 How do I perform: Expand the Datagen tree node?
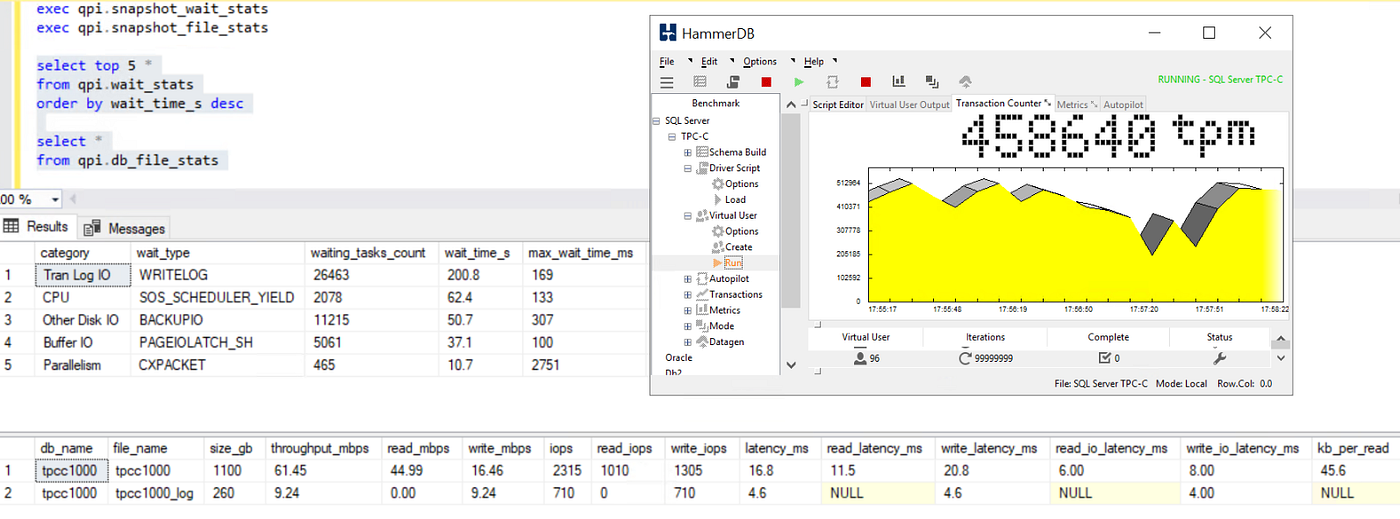click(x=688, y=342)
